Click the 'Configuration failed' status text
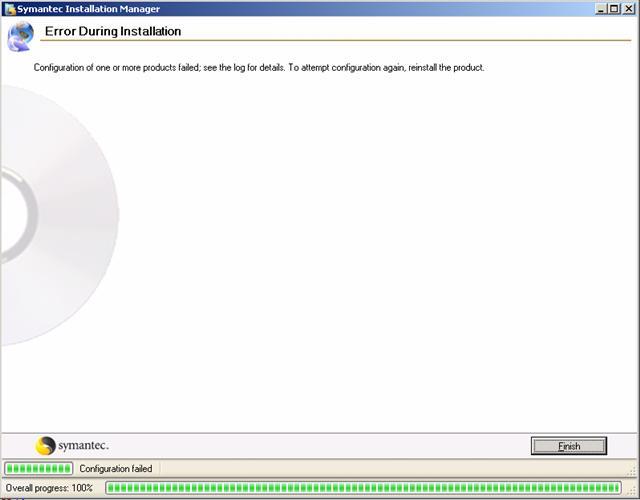 tap(116, 469)
